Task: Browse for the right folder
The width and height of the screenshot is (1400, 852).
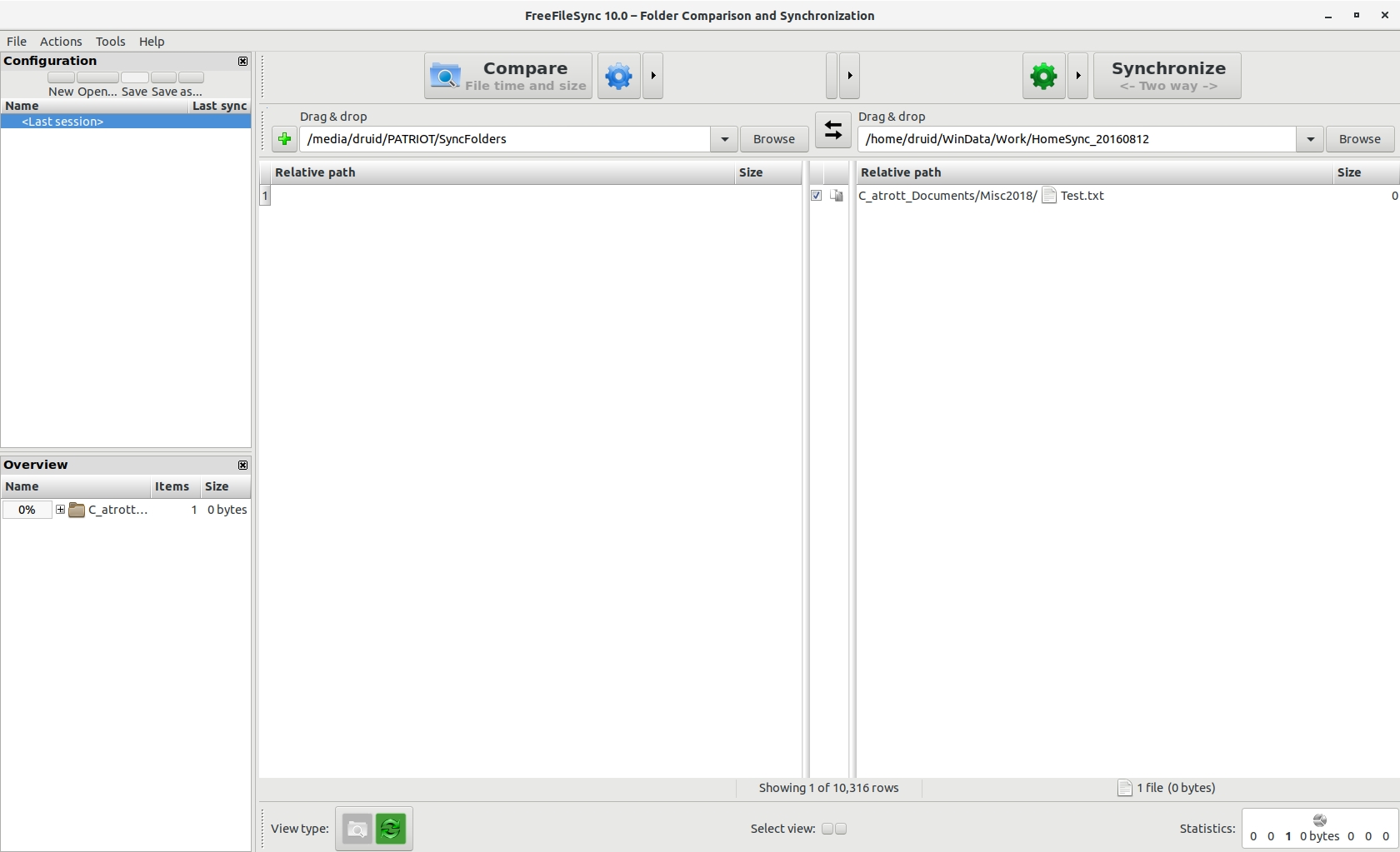Action: coord(1360,139)
